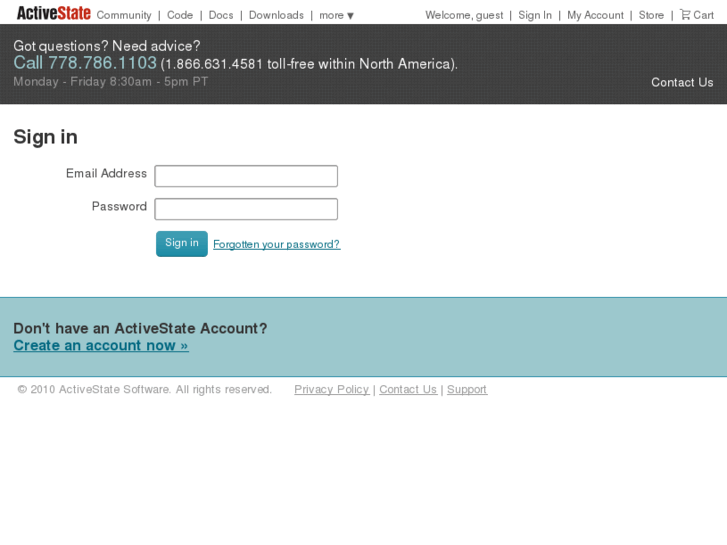Click Sign In in the header
The height and width of the screenshot is (545, 727).
point(535,15)
